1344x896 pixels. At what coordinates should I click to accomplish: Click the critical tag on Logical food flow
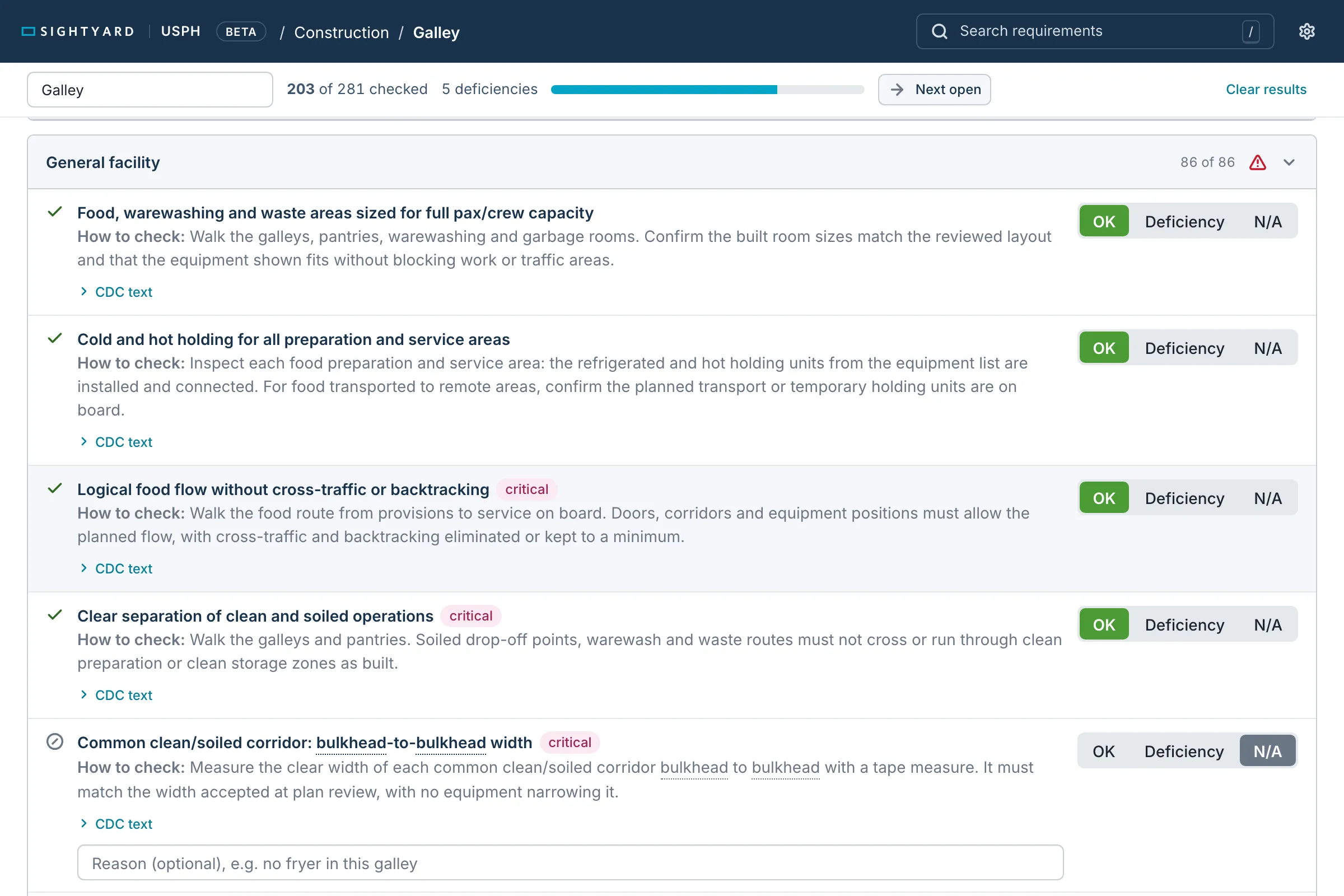tap(527, 489)
